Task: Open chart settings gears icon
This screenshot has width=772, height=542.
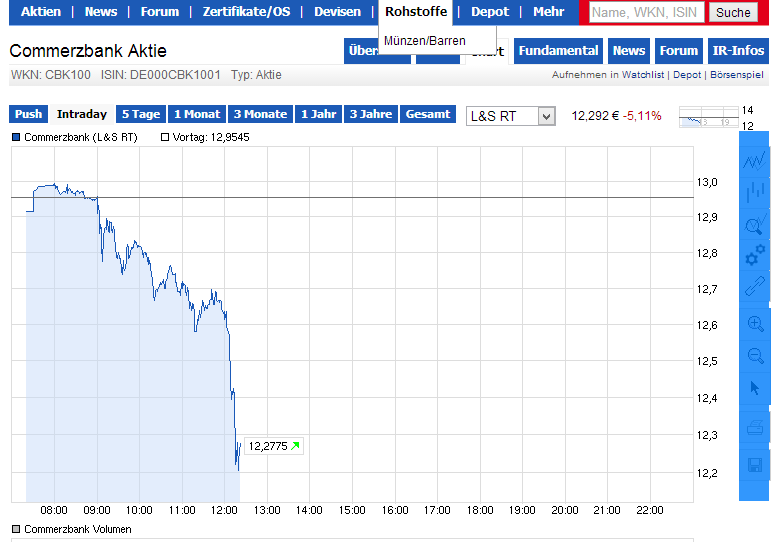Action: tap(755, 256)
